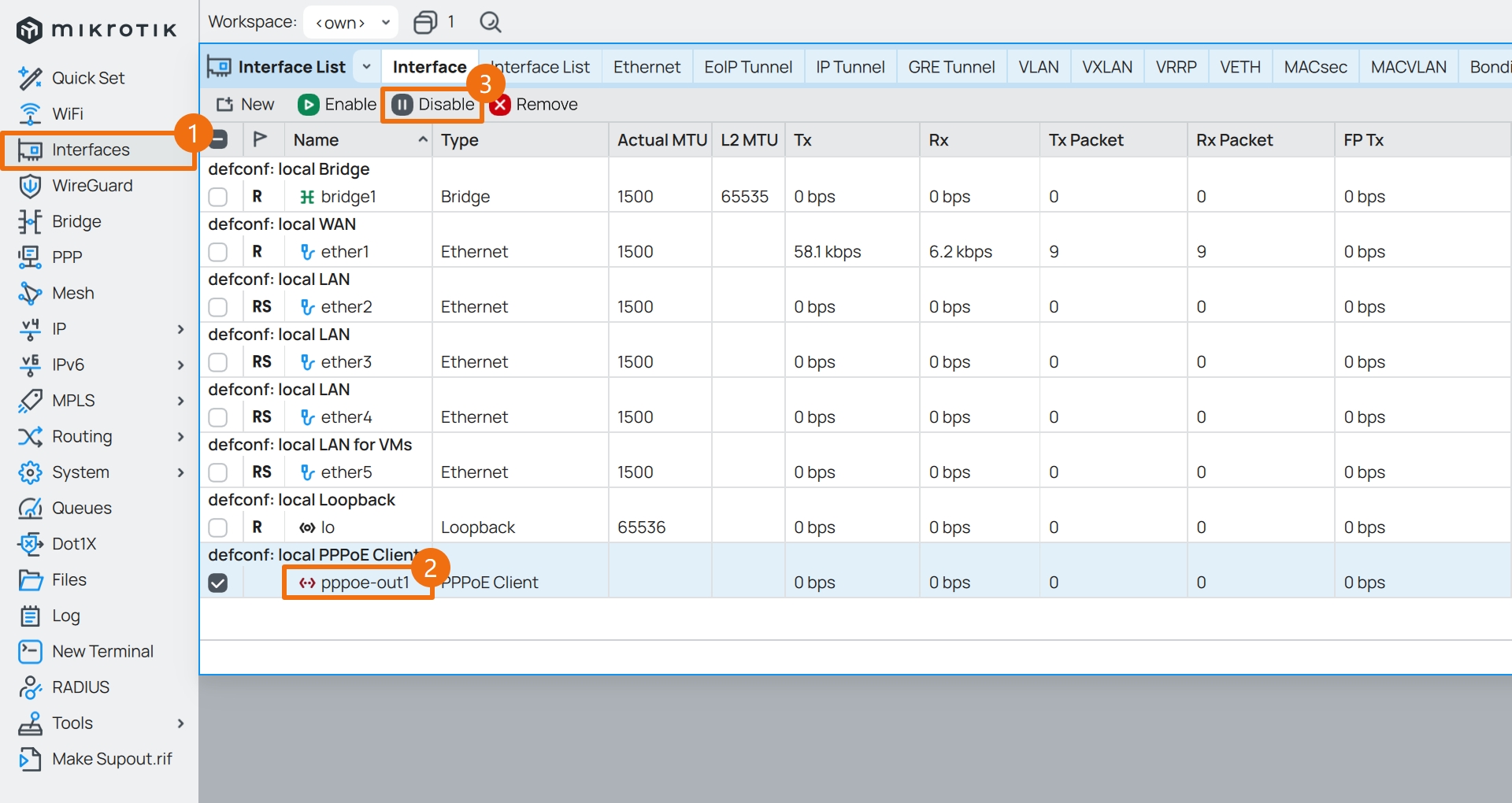This screenshot has height=803, width=1512.
Task: Check the ether2 row checkbox
Action: [x=218, y=307]
